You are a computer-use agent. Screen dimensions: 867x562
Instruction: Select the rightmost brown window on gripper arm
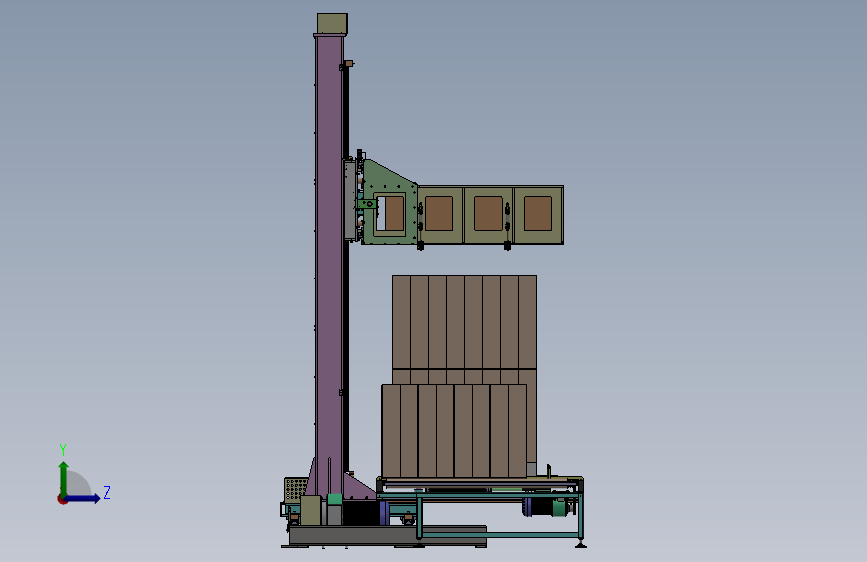pyautogui.click(x=538, y=213)
